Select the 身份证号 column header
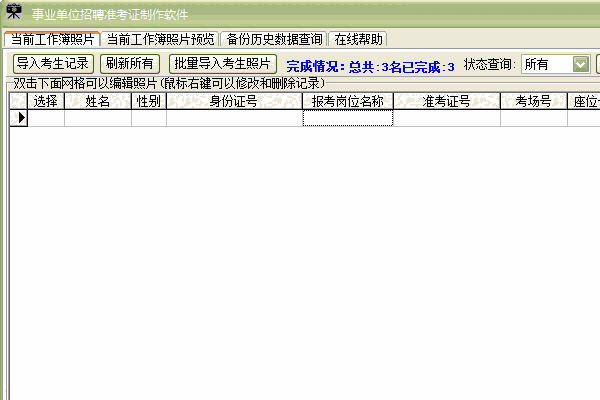This screenshot has height=400, width=600. click(234, 101)
